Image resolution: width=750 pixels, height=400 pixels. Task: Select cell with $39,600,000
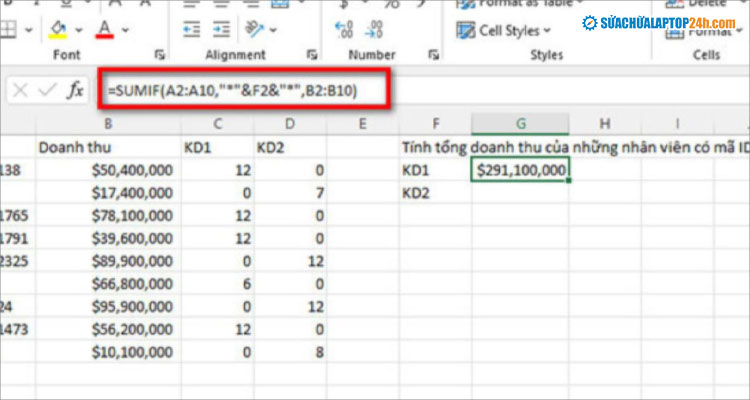pos(108,238)
